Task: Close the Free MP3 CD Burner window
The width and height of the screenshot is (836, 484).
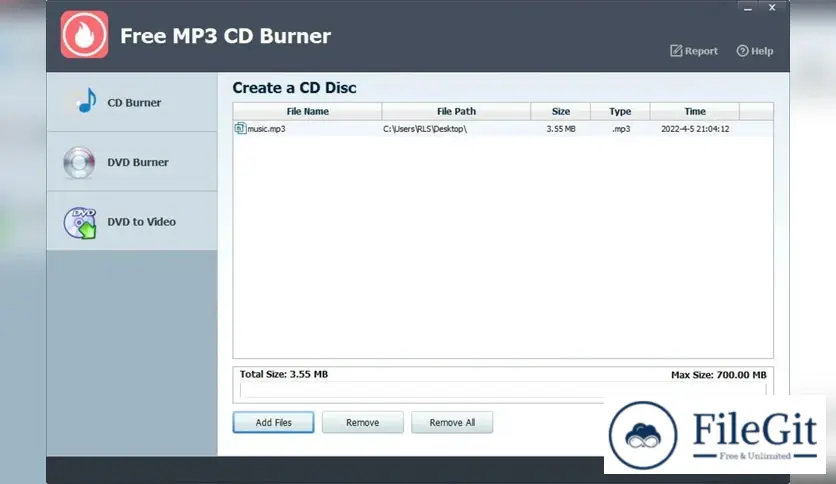Action: click(x=772, y=7)
